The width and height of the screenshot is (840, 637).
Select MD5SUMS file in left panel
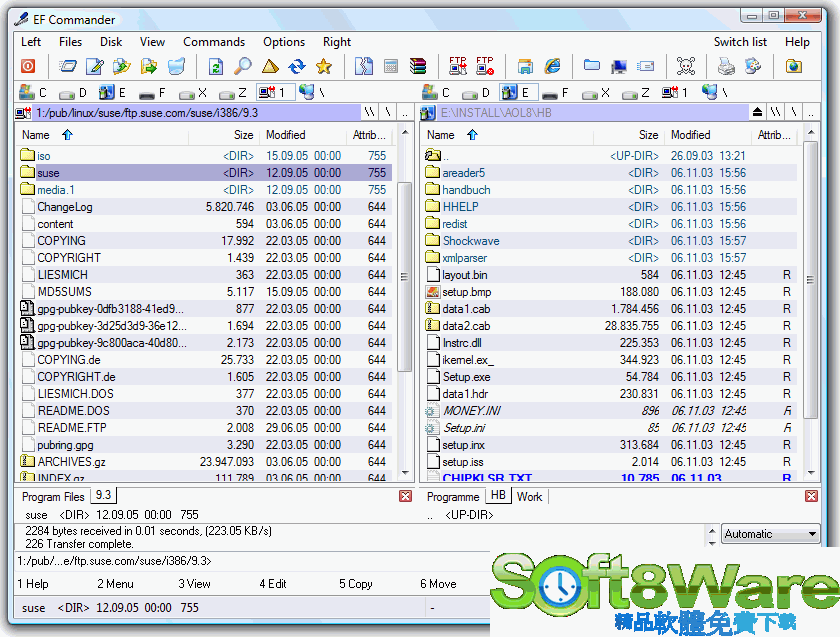(x=204, y=292)
